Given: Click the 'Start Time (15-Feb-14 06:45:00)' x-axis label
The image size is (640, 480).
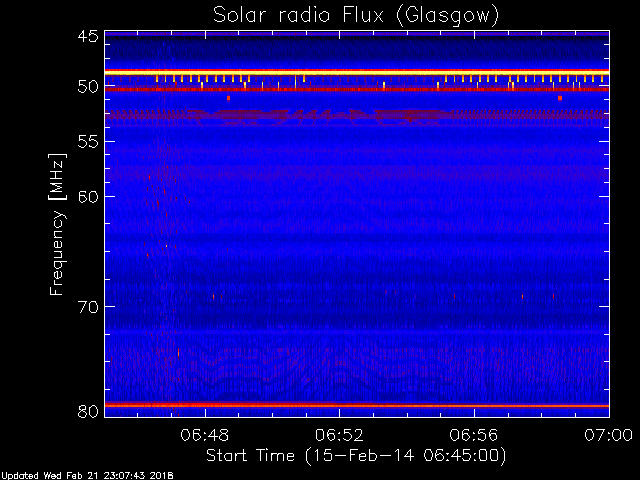Looking at the screenshot, I should pos(356,456).
